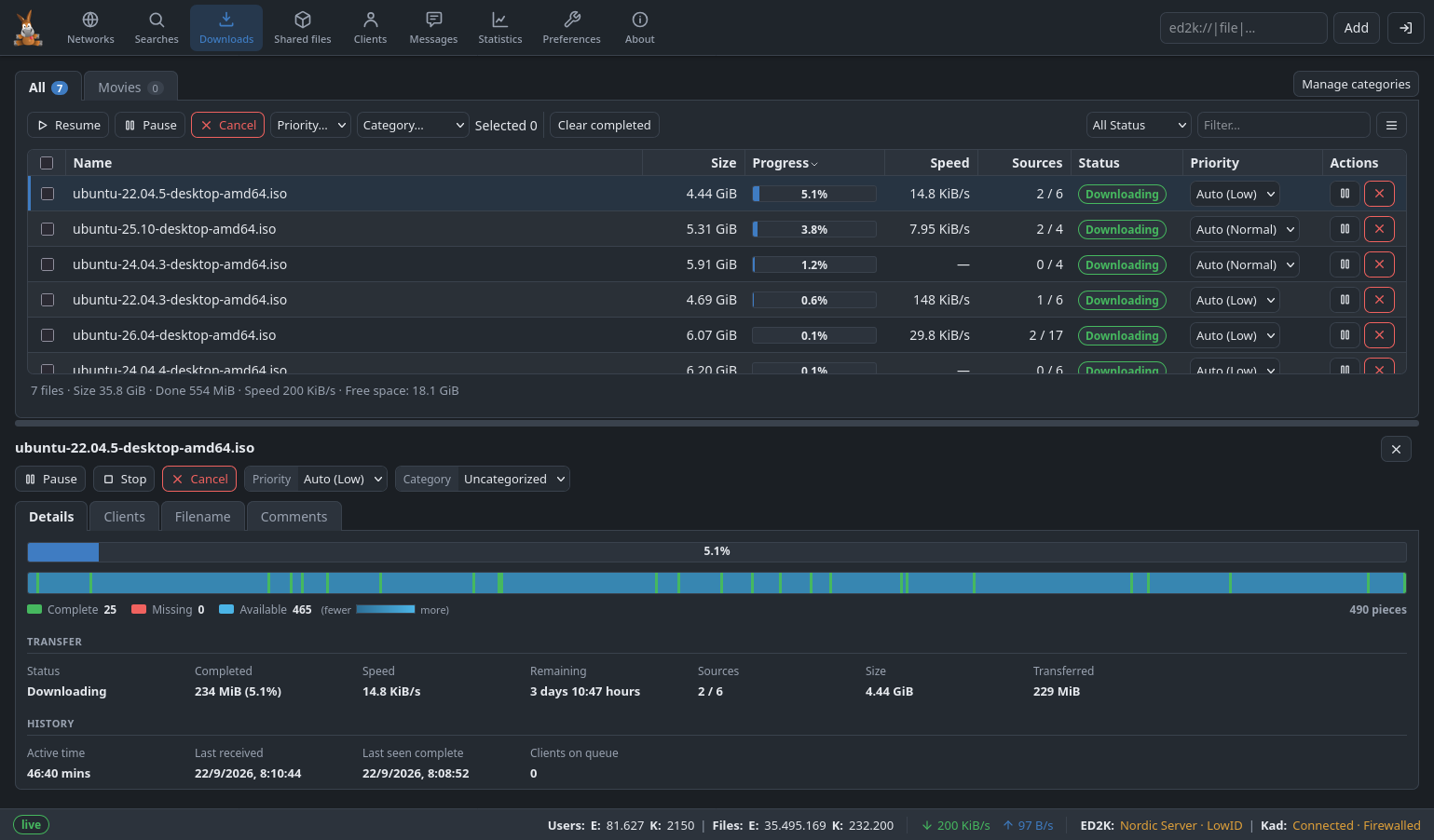Toggle the select-all checkbox in table header
The height and width of the screenshot is (840, 1434).
tap(47, 163)
